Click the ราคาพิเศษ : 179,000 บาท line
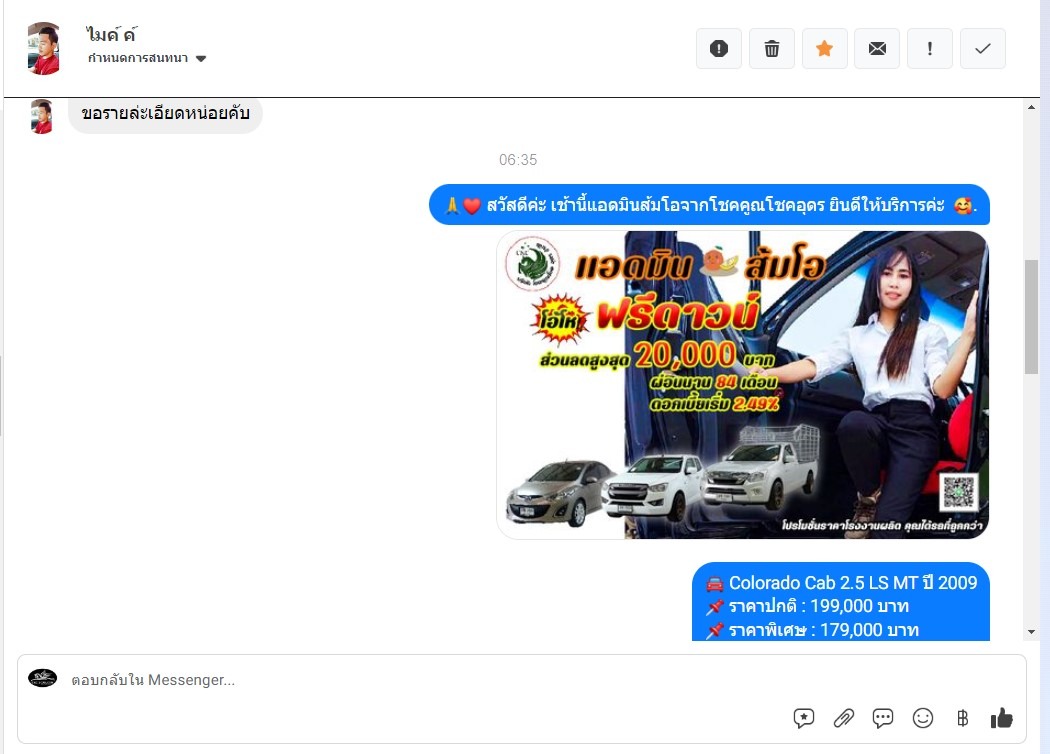Viewport: 1050px width, 754px height. coord(812,630)
